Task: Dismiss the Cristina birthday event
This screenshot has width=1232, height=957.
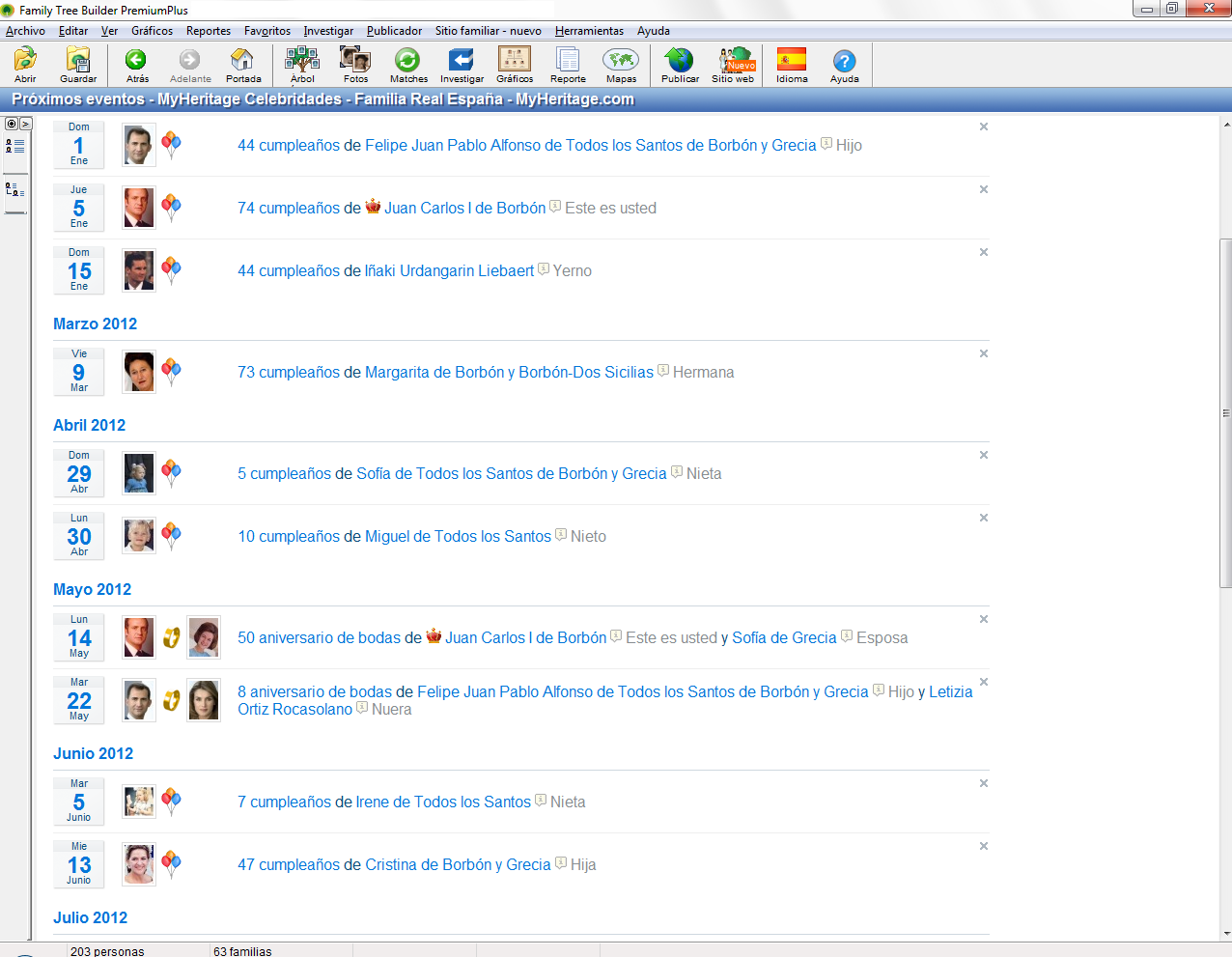Action: click(x=984, y=846)
